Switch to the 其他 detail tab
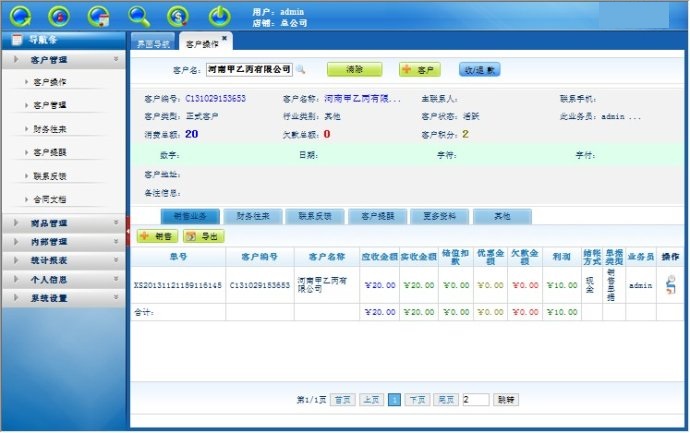 click(502, 216)
